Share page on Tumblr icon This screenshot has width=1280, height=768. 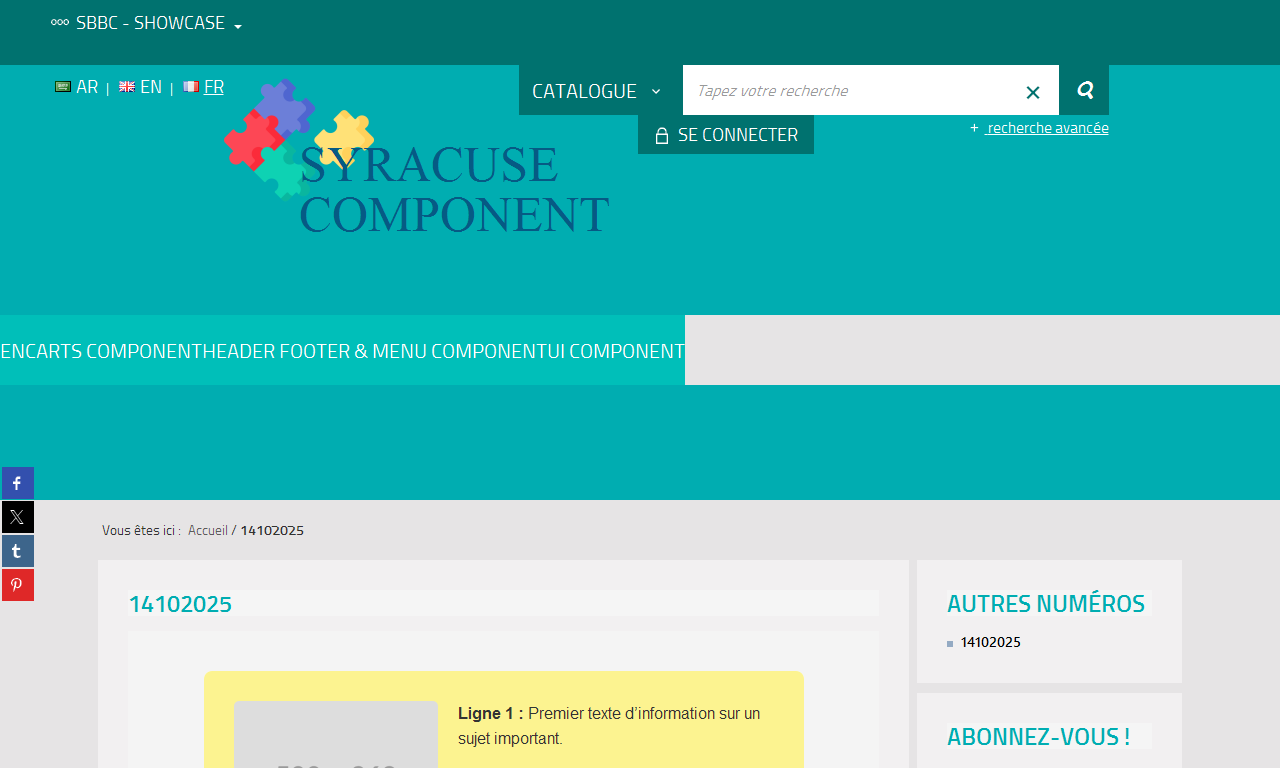(x=17, y=551)
